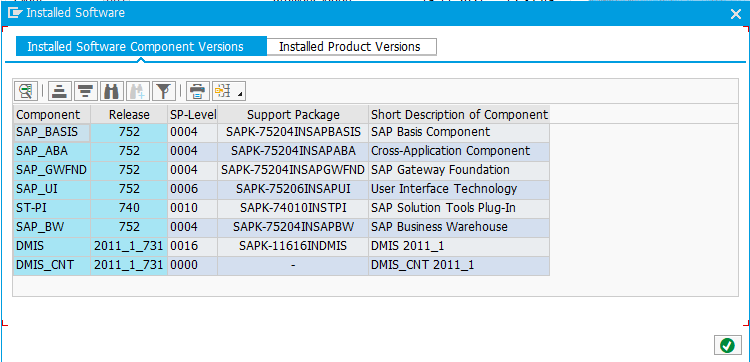This screenshot has height=362, width=750.
Task: Click SAP Business Warehouse description
Action: click(459, 227)
